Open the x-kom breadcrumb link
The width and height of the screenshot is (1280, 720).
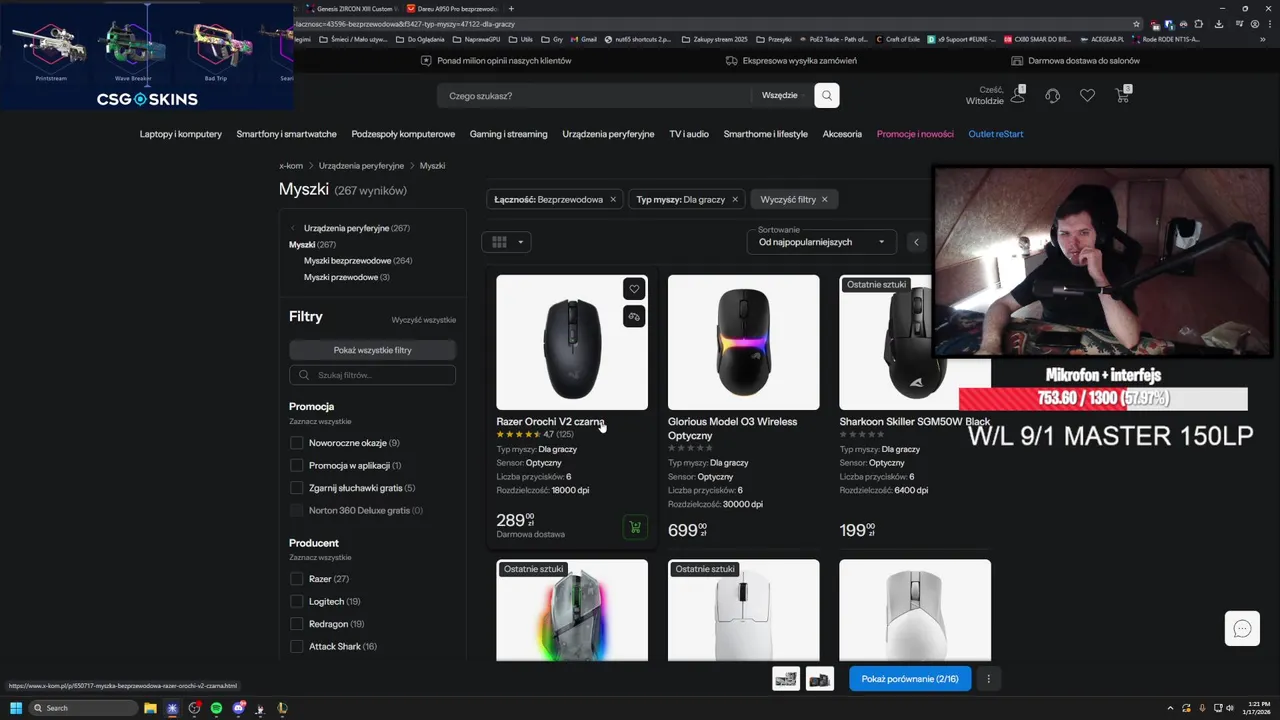click(291, 166)
